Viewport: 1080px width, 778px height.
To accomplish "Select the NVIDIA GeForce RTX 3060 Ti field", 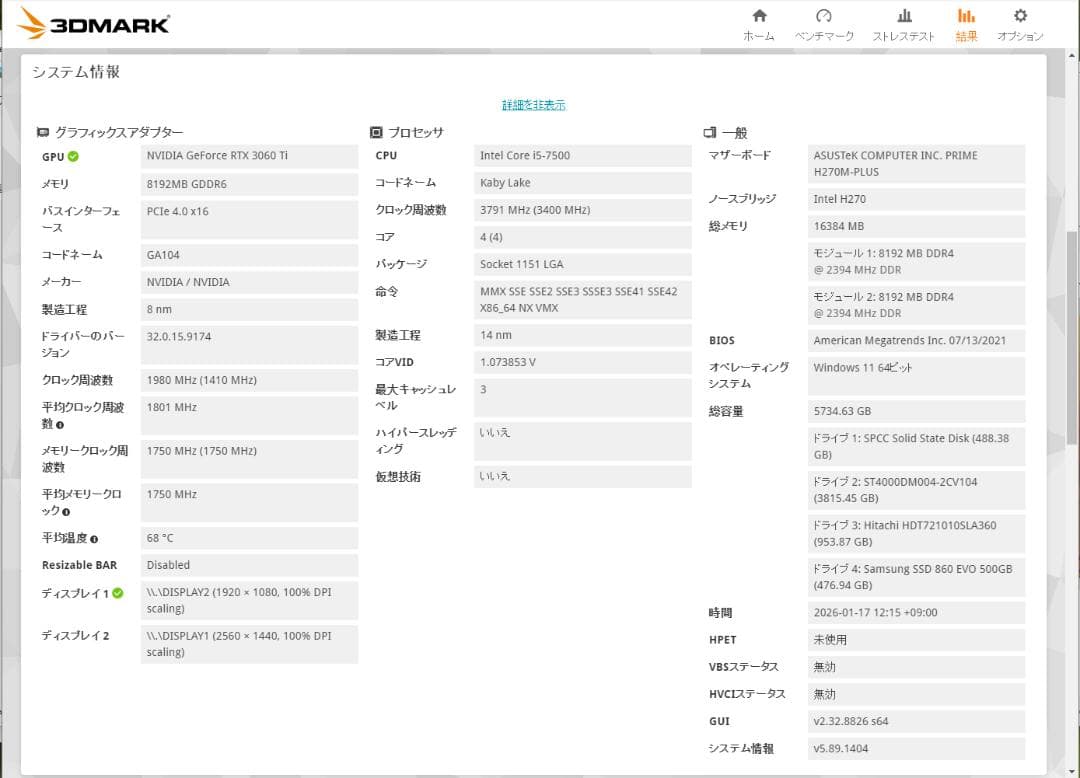I will 247,156.
